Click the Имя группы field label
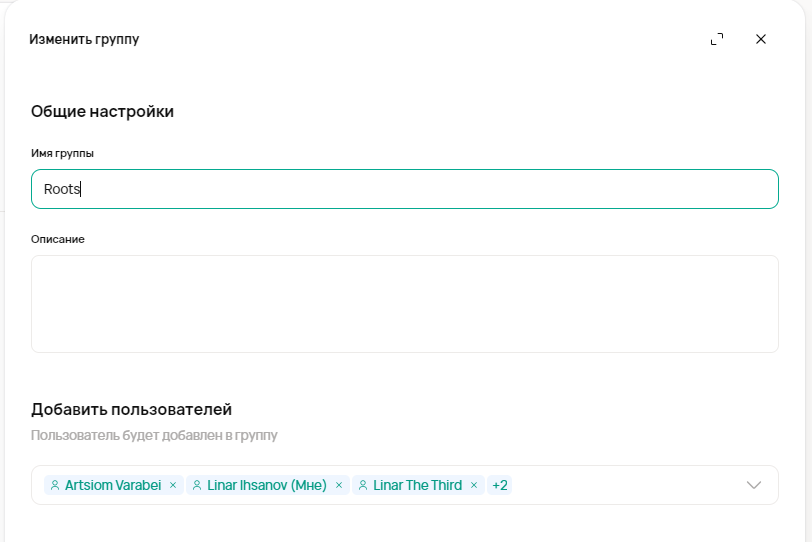The width and height of the screenshot is (812, 542). tap(62, 153)
